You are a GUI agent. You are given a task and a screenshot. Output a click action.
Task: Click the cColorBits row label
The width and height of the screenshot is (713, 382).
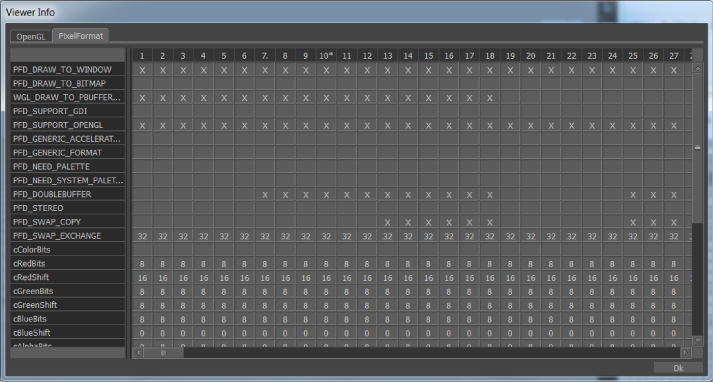68,250
